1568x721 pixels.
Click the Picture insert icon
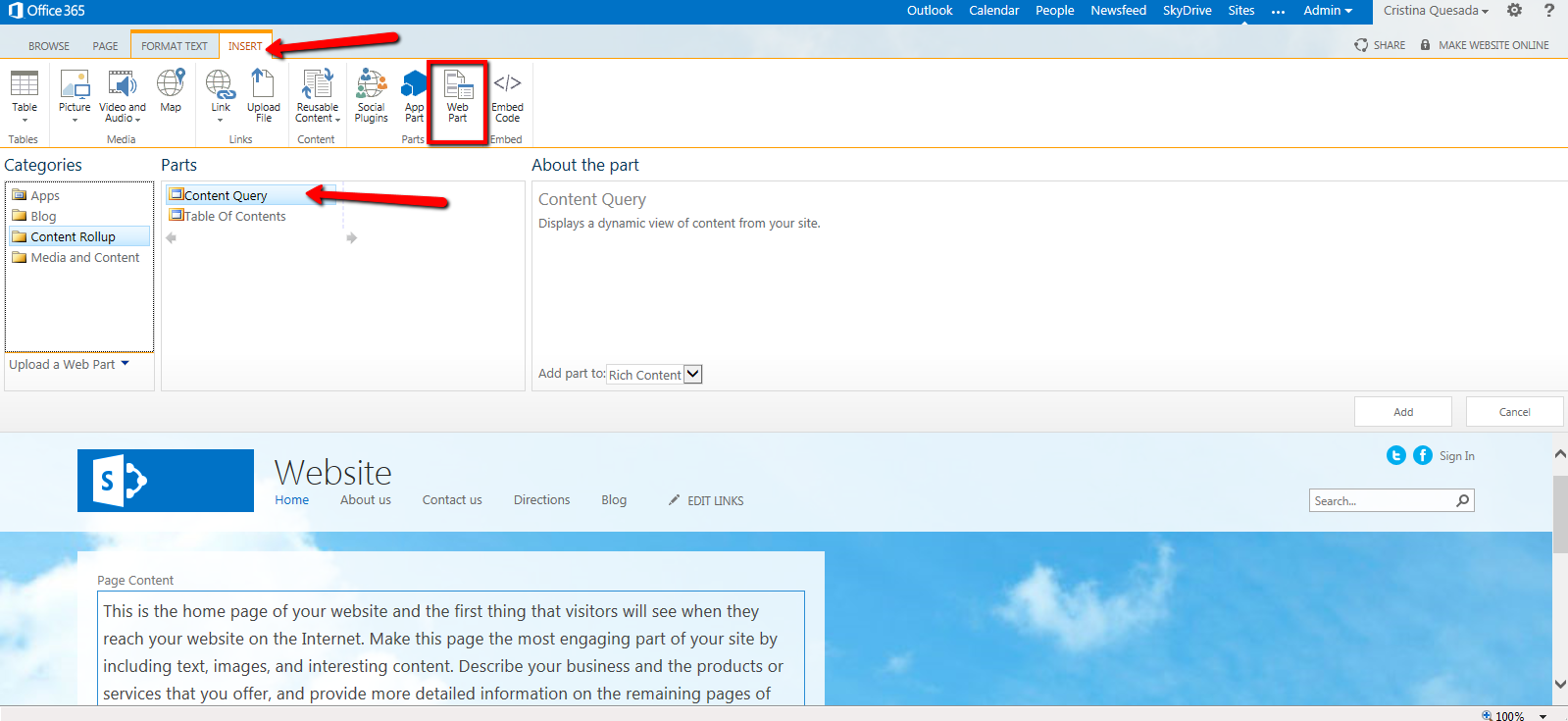coord(75,93)
